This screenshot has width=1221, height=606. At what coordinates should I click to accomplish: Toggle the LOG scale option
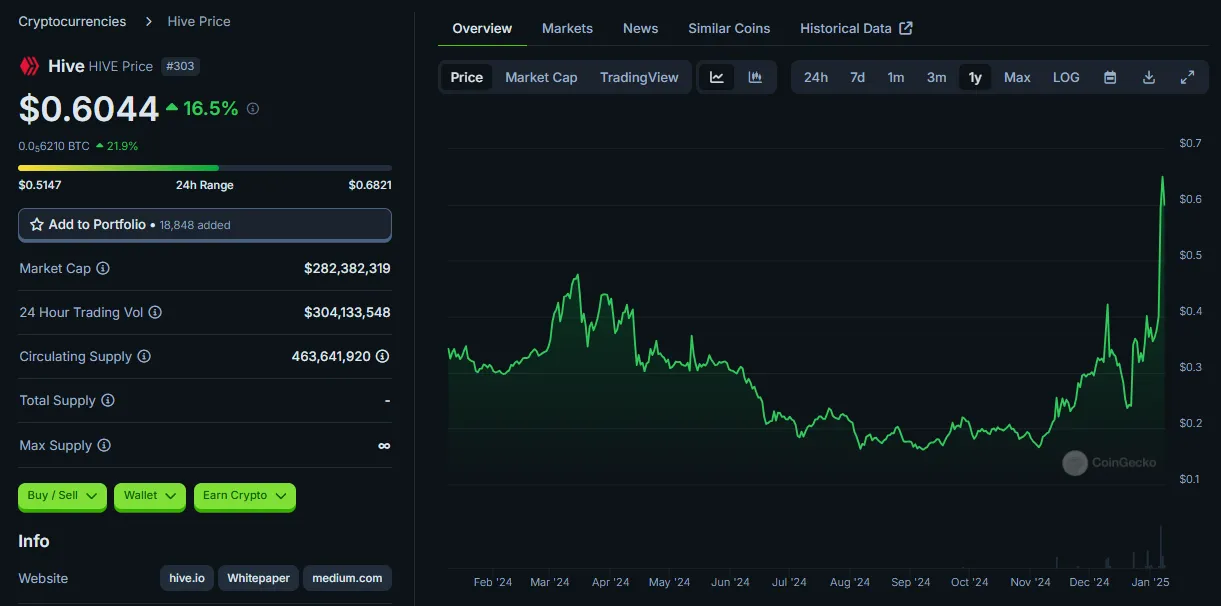pyautogui.click(x=1066, y=77)
